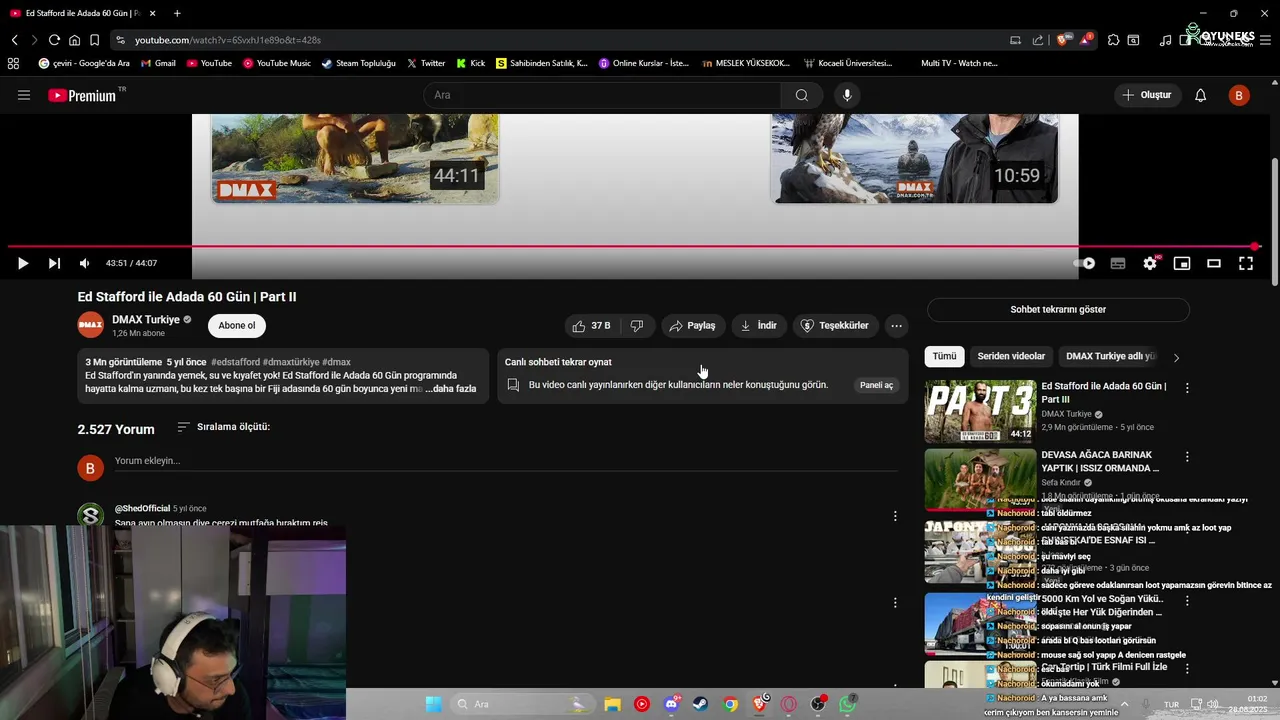Expand more filter chips arrow
This screenshot has width=1280, height=720.
(x=1176, y=357)
